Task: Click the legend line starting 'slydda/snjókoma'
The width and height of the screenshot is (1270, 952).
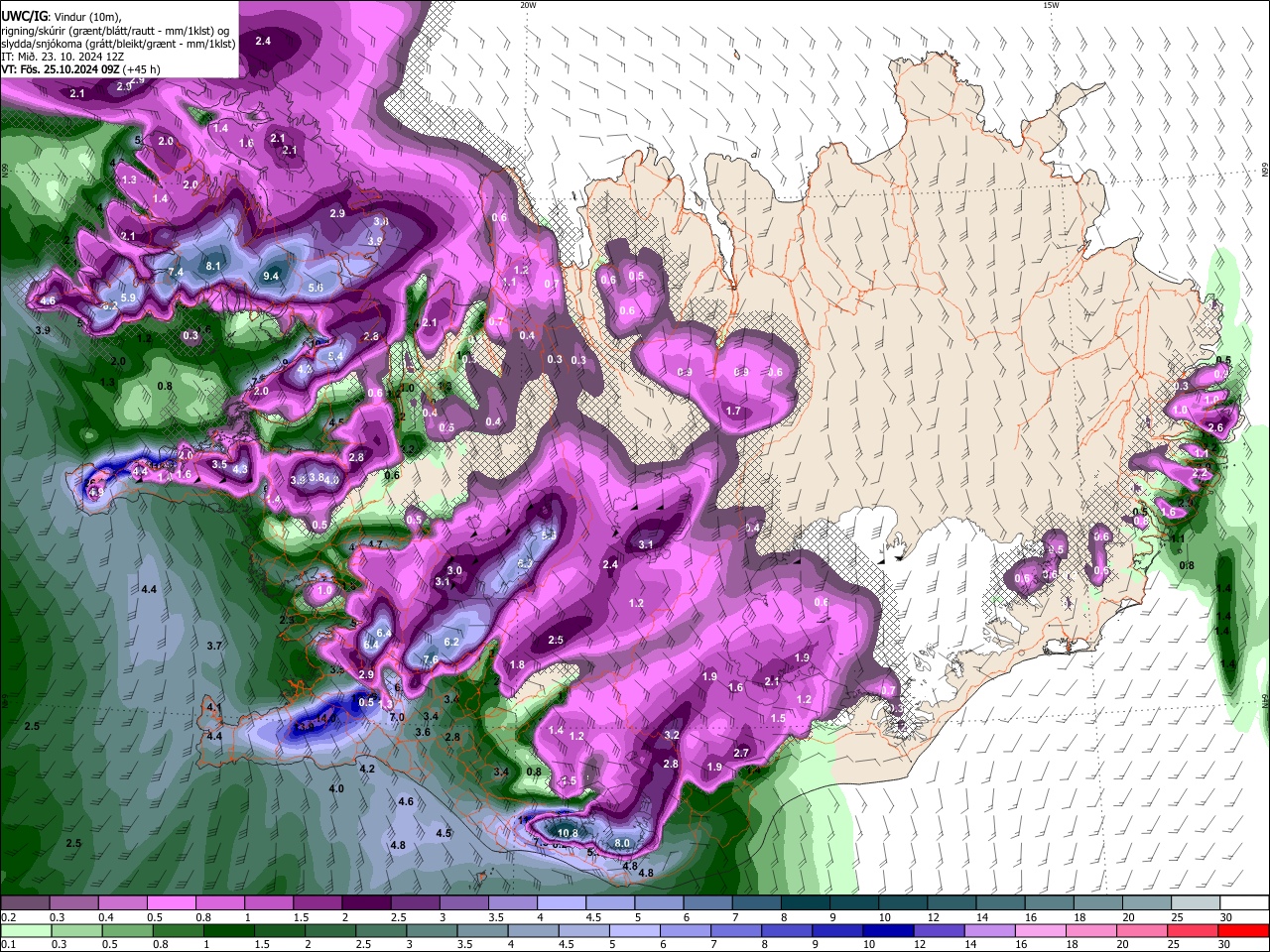Action: pos(118,44)
